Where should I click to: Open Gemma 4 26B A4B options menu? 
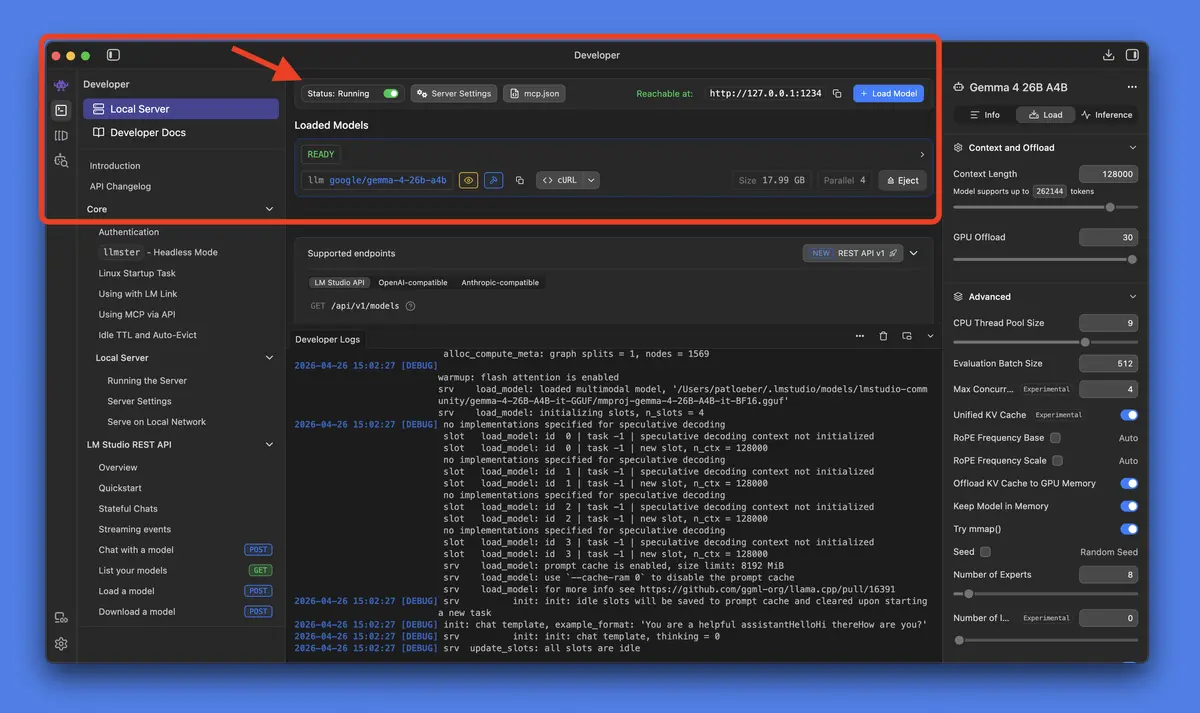pyautogui.click(x=1132, y=87)
